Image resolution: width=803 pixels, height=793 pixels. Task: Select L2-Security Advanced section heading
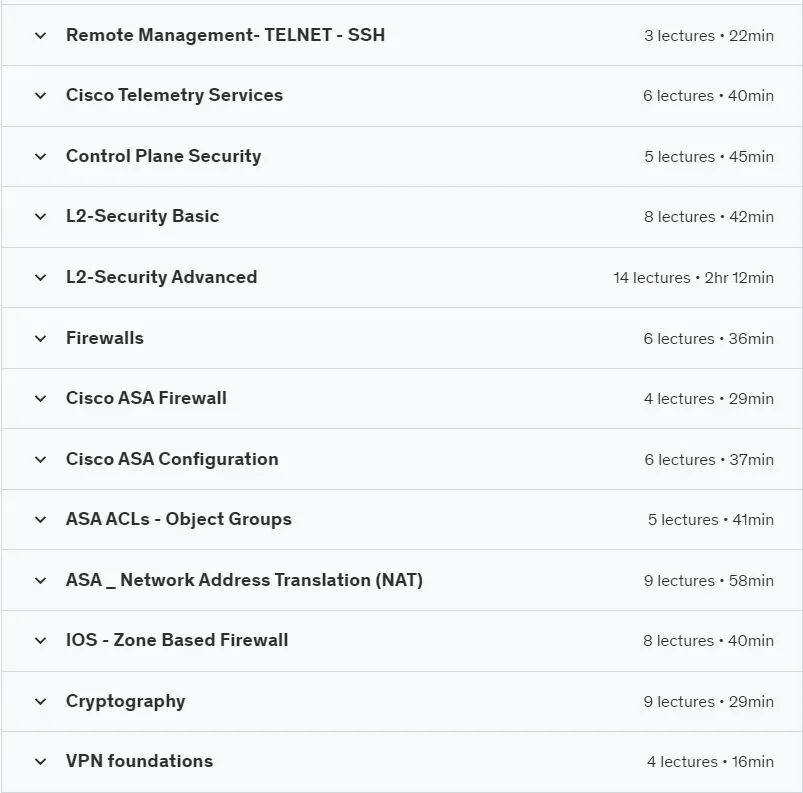point(162,277)
